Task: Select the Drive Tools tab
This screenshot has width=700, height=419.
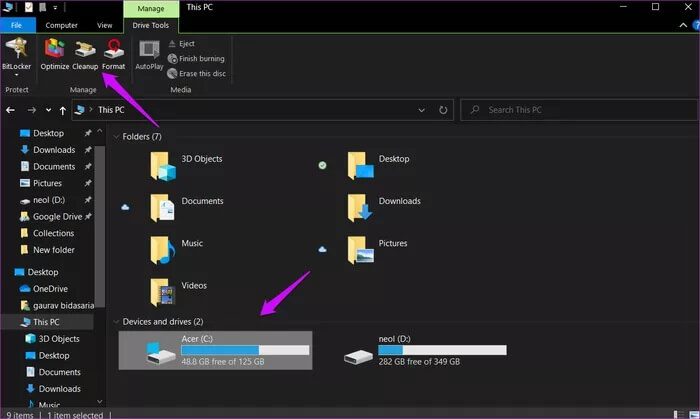Action: [x=150, y=25]
